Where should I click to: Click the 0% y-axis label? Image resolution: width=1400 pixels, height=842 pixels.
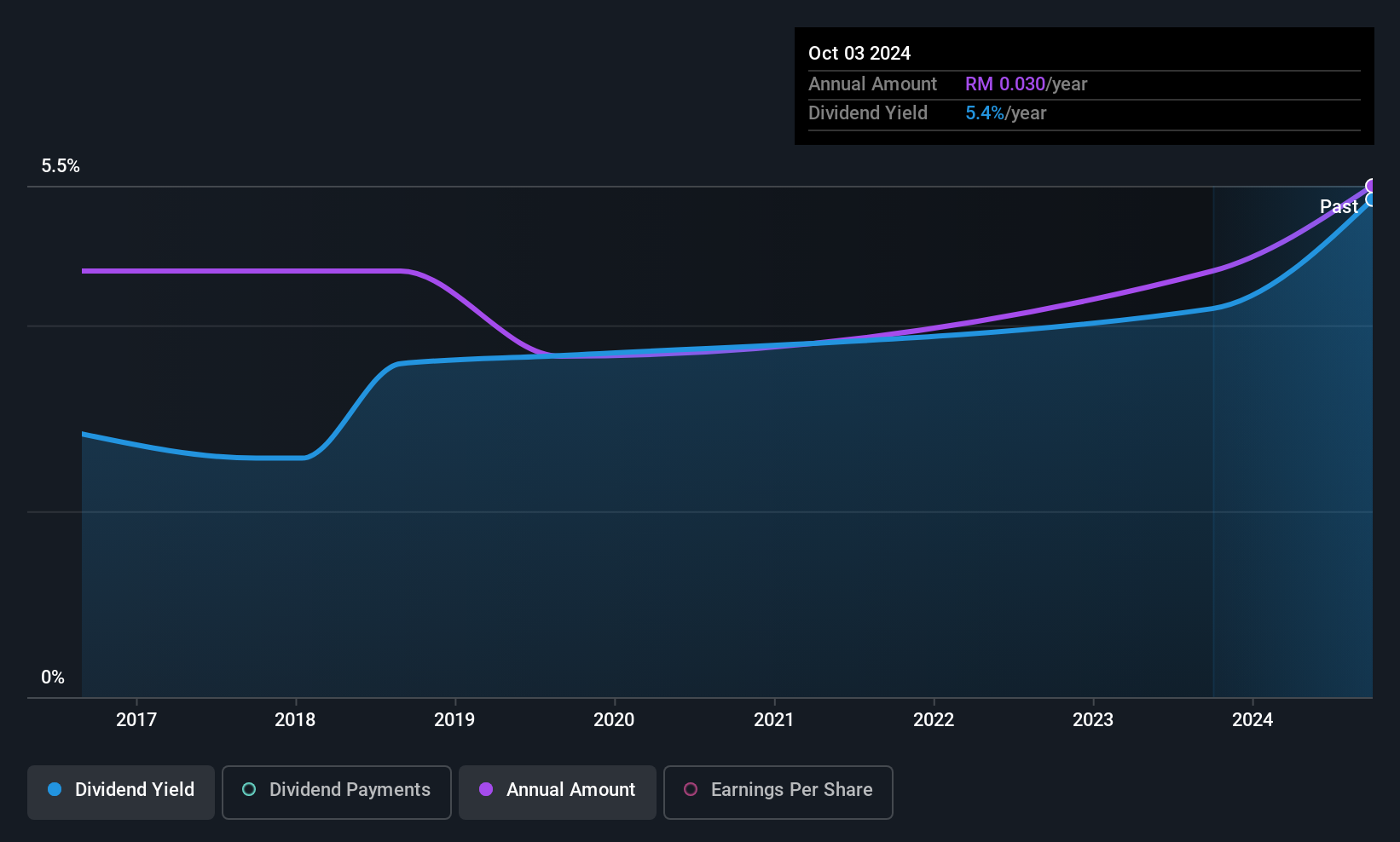coord(53,678)
